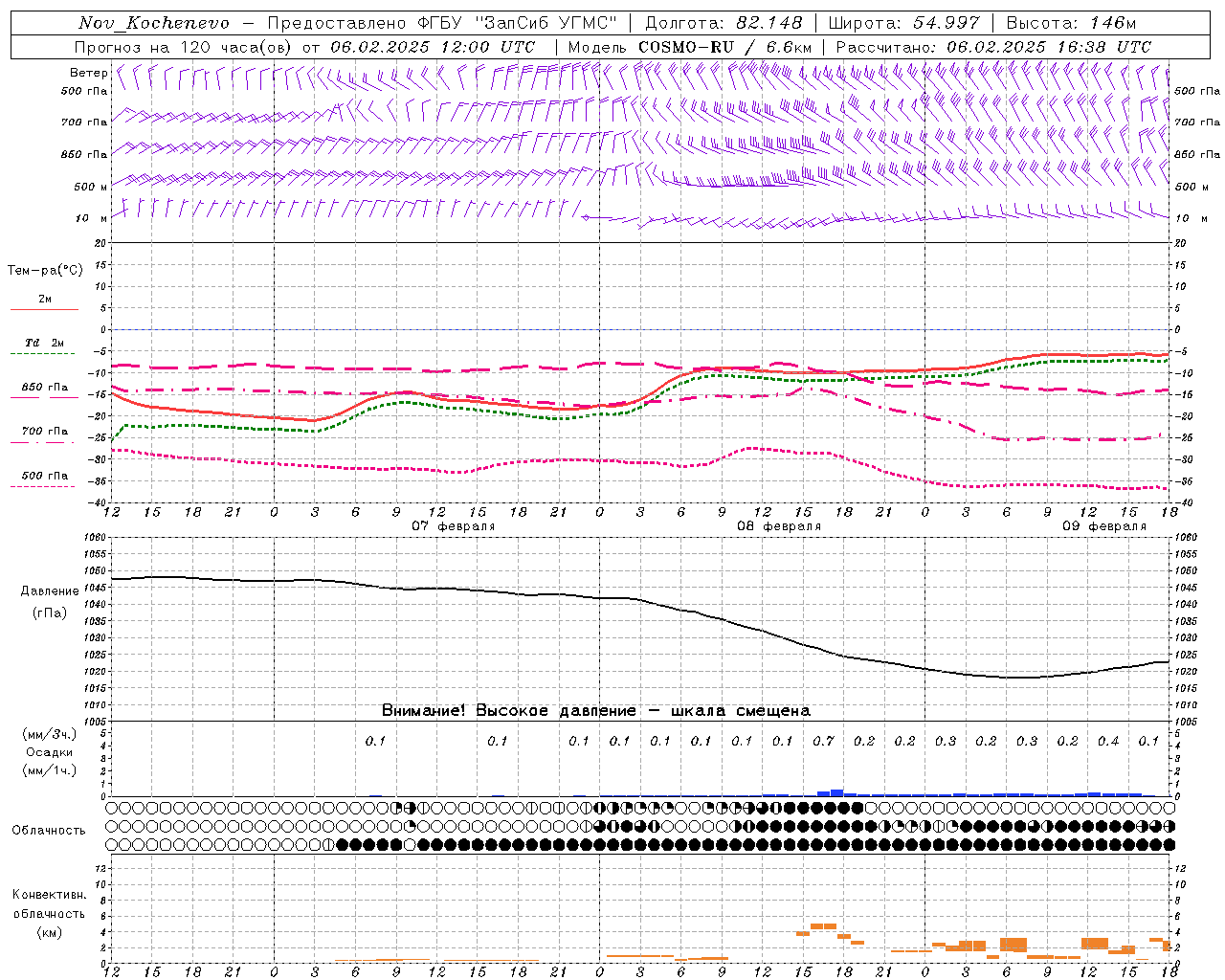Select 'Прогноз на 120 часа(ов)' forecast header text
This screenshot has height=980, width=1225.
coord(185,47)
